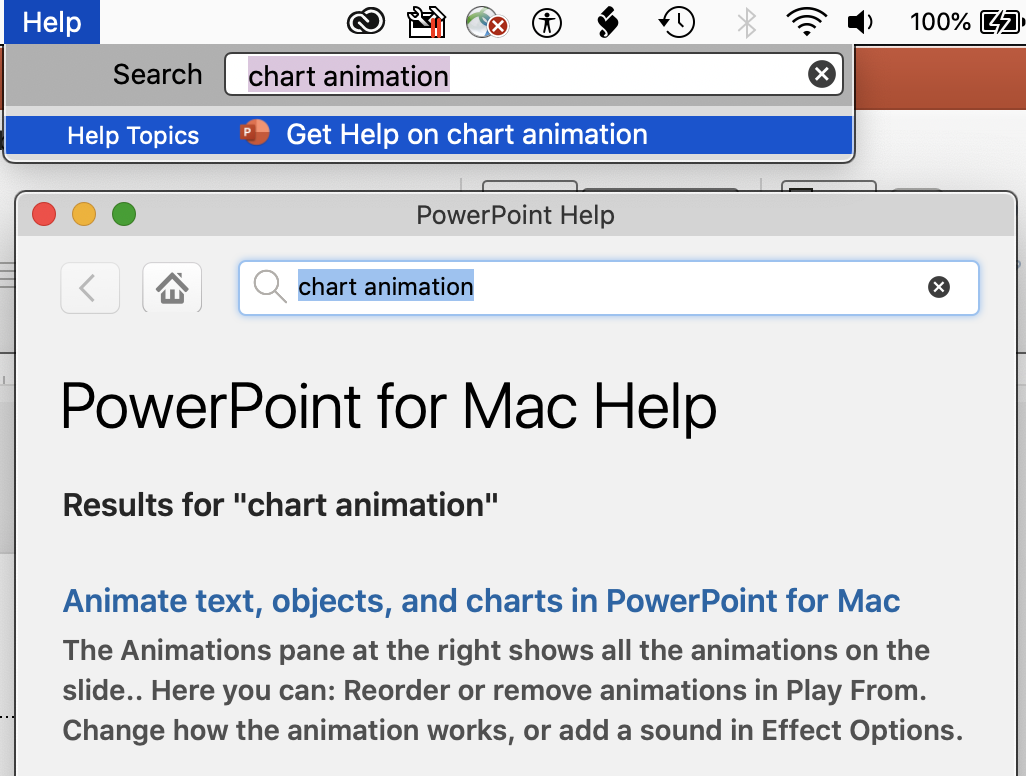Open the Animate text, objects, and charts article
1026x776 pixels.
click(x=480, y=601)
